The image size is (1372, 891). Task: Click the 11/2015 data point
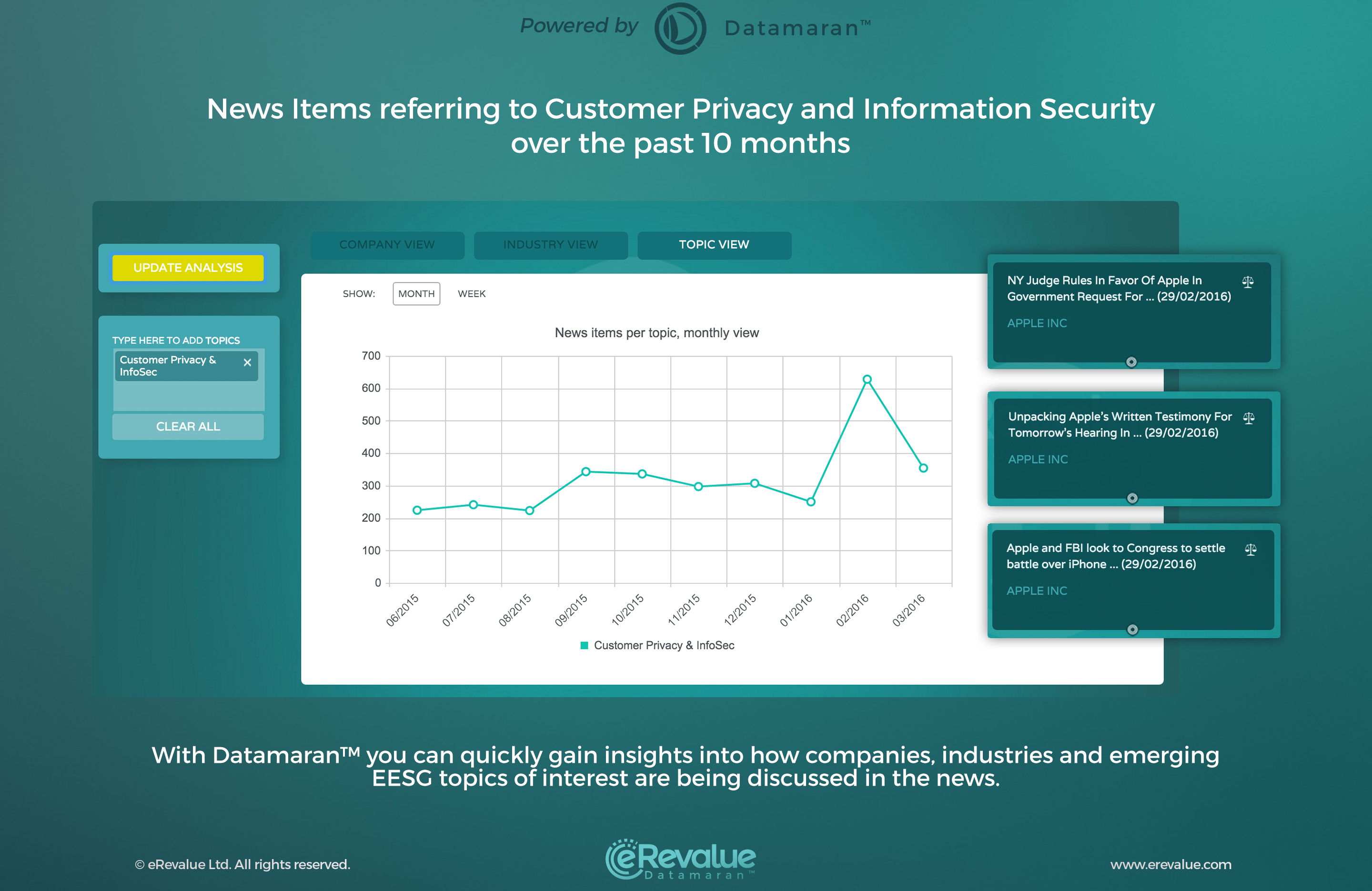pyautogui.click(x=698, y=486)
